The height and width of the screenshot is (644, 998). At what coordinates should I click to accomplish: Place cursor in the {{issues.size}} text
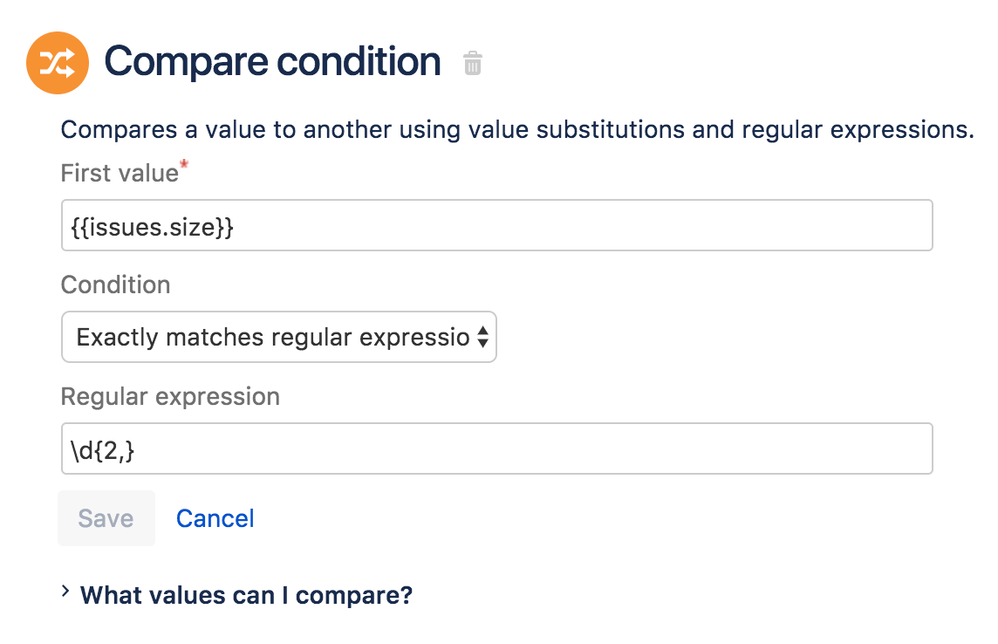click(153, 227)
